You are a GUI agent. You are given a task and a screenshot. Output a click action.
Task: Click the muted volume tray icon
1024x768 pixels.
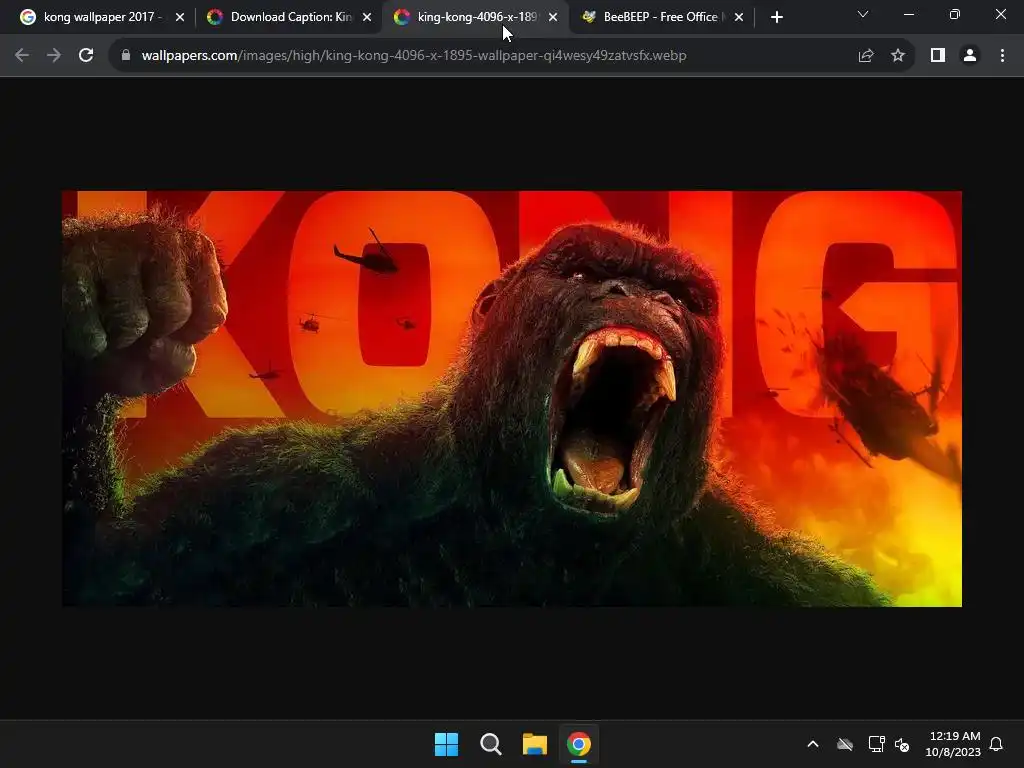click(x=902, y=744)
